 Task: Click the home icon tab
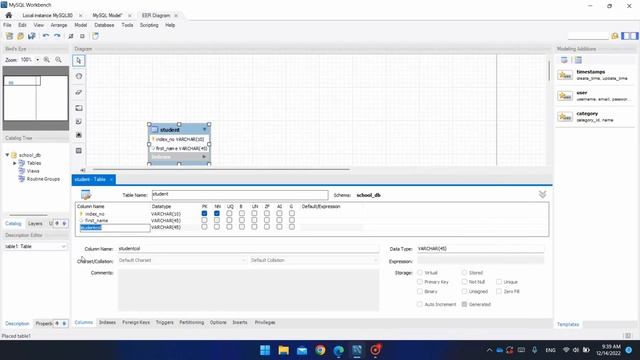click(9, 15)
